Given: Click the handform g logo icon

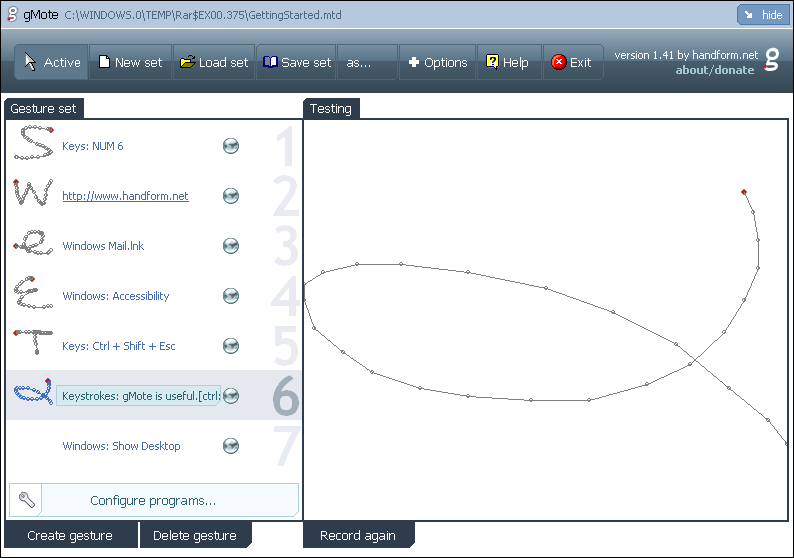Looking at the screenshot, I should pos(771,60).
